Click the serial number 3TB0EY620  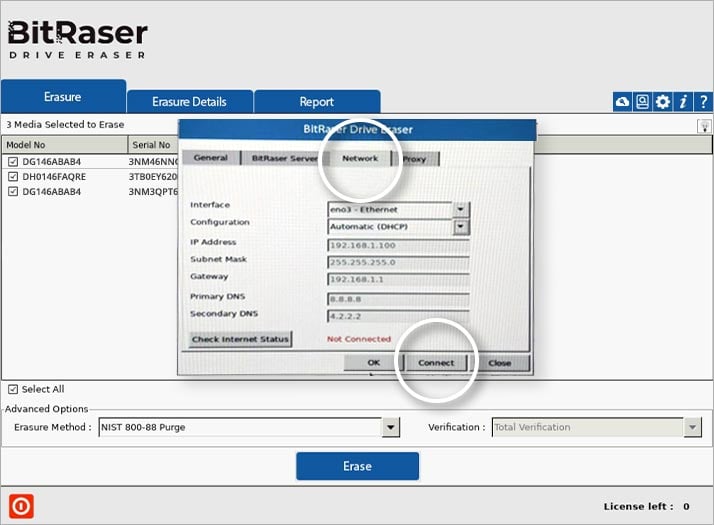point(153,177)
